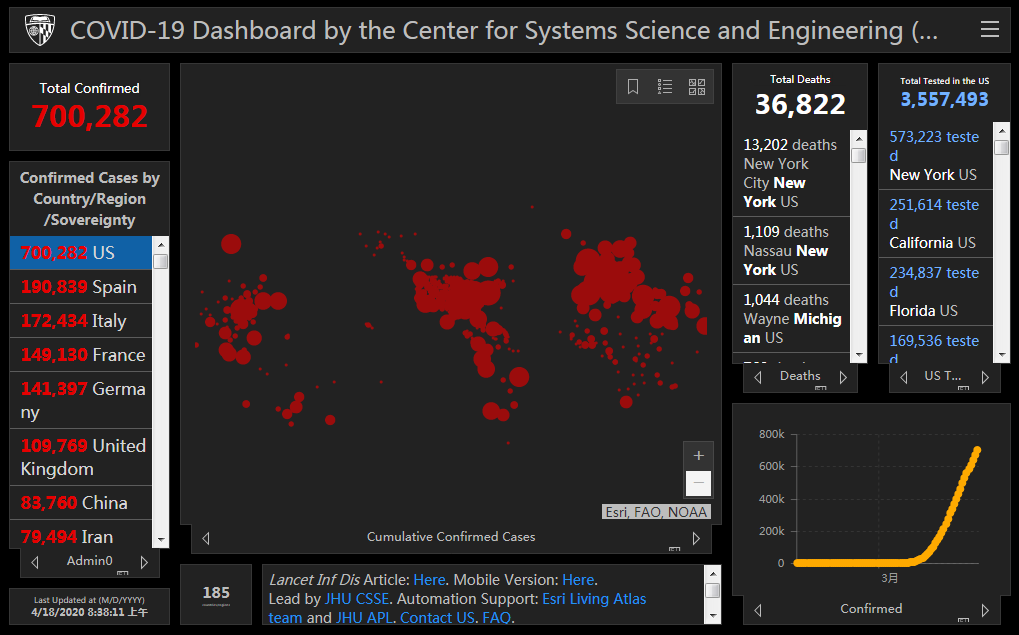Select Italy in confirmed cases list

pos(80,321)
